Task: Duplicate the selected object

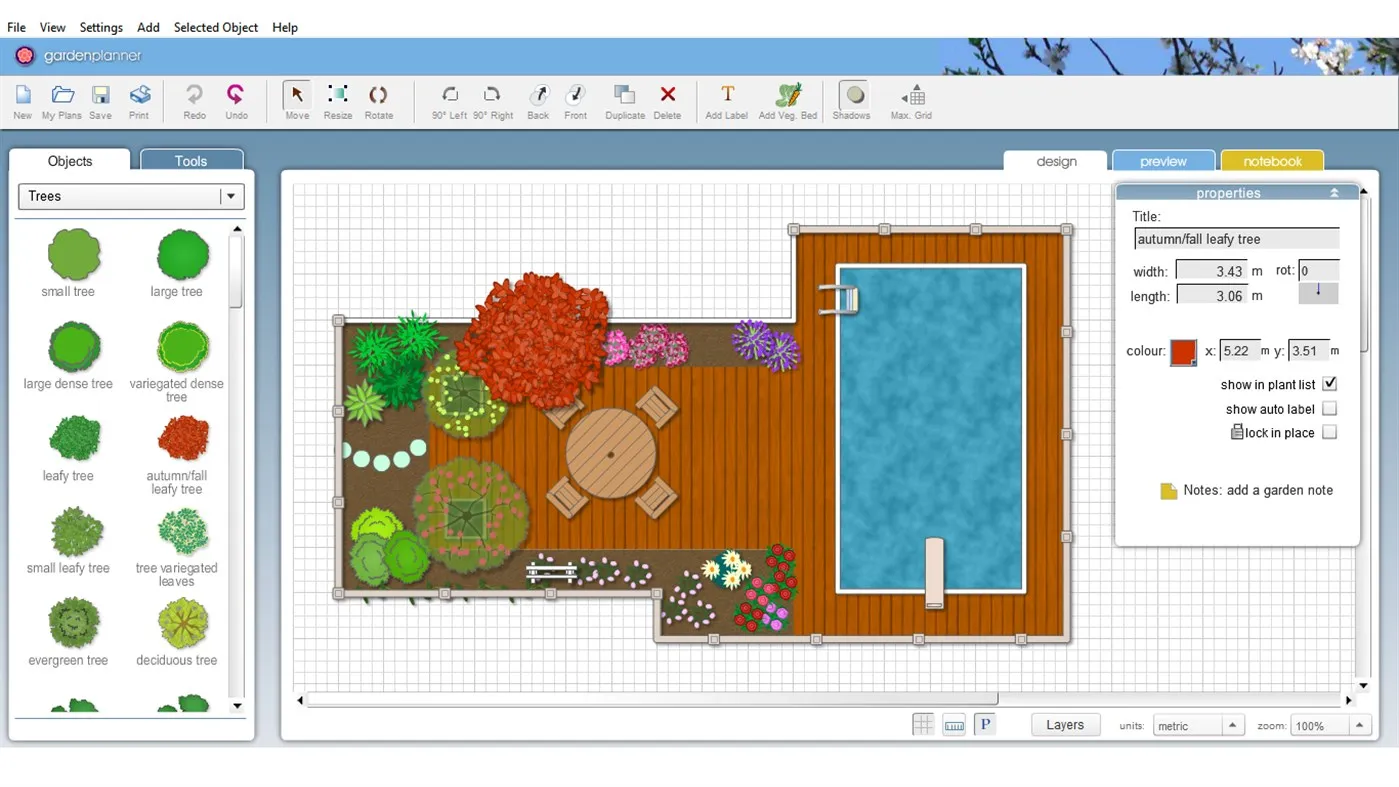Action: (x=624, y=100)
